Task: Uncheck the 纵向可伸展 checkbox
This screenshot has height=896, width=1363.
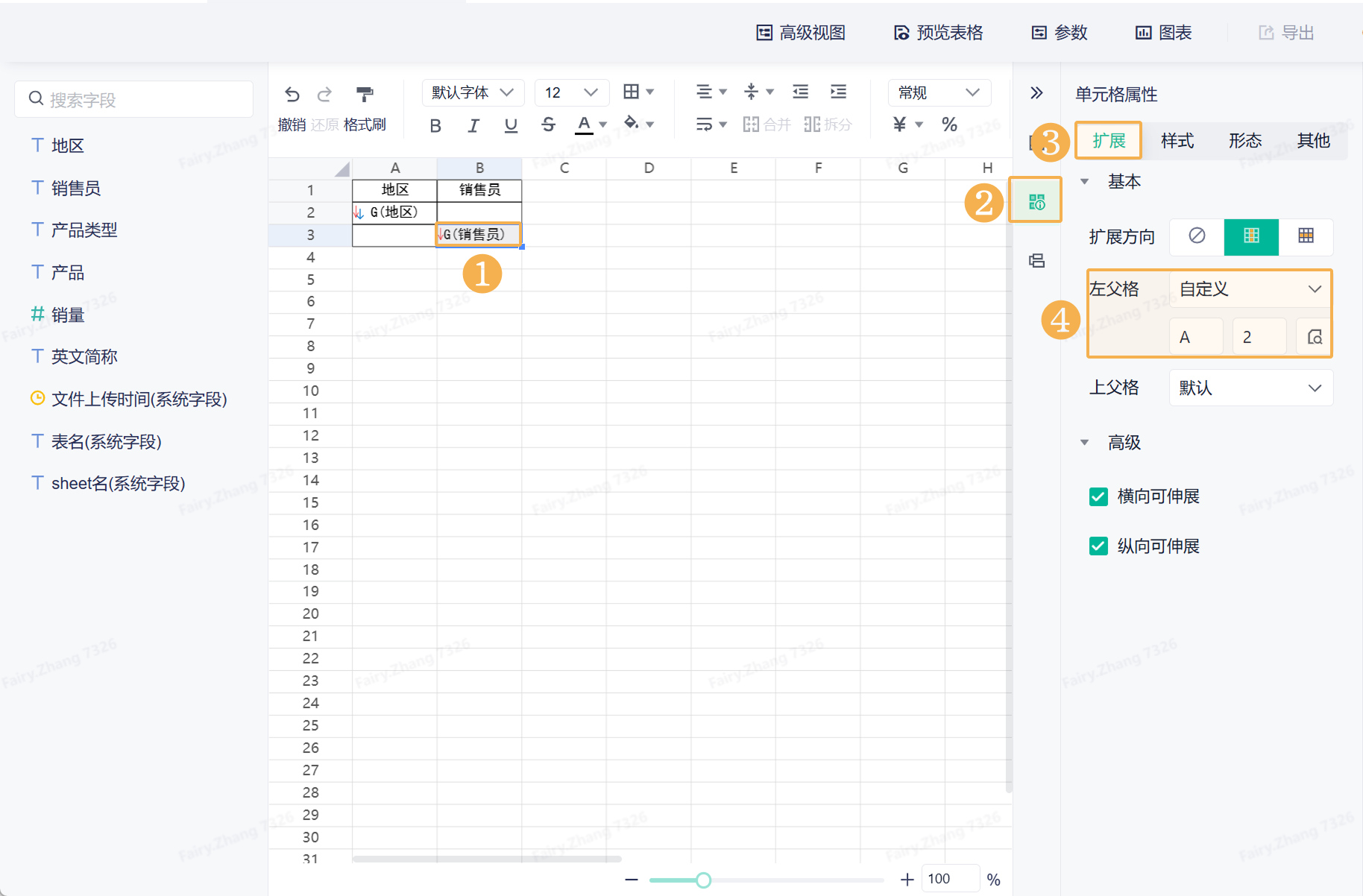Action: pos(1098,546)
